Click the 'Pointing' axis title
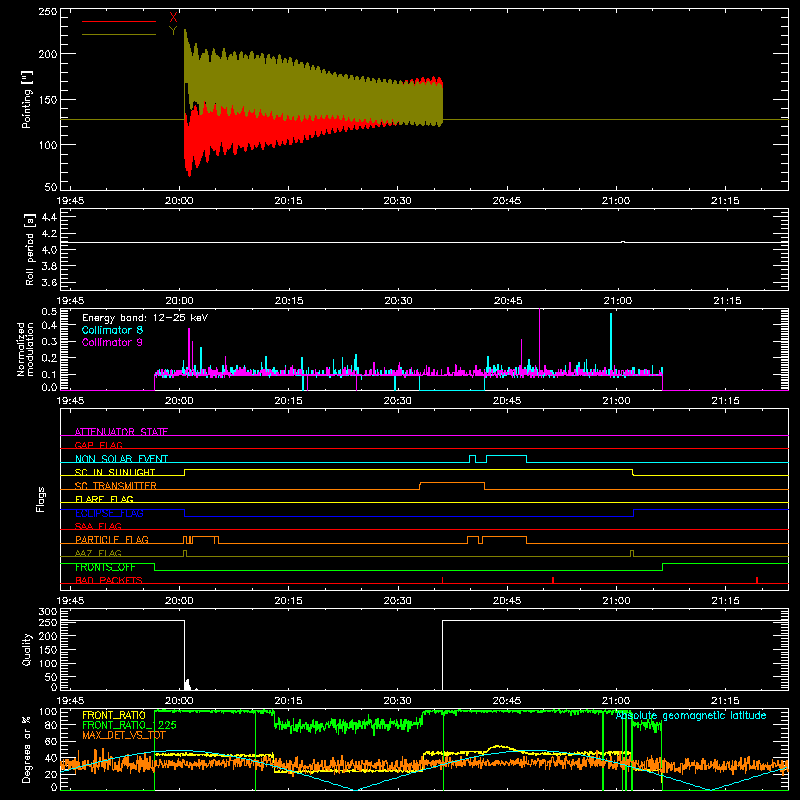 click(27, 99)
